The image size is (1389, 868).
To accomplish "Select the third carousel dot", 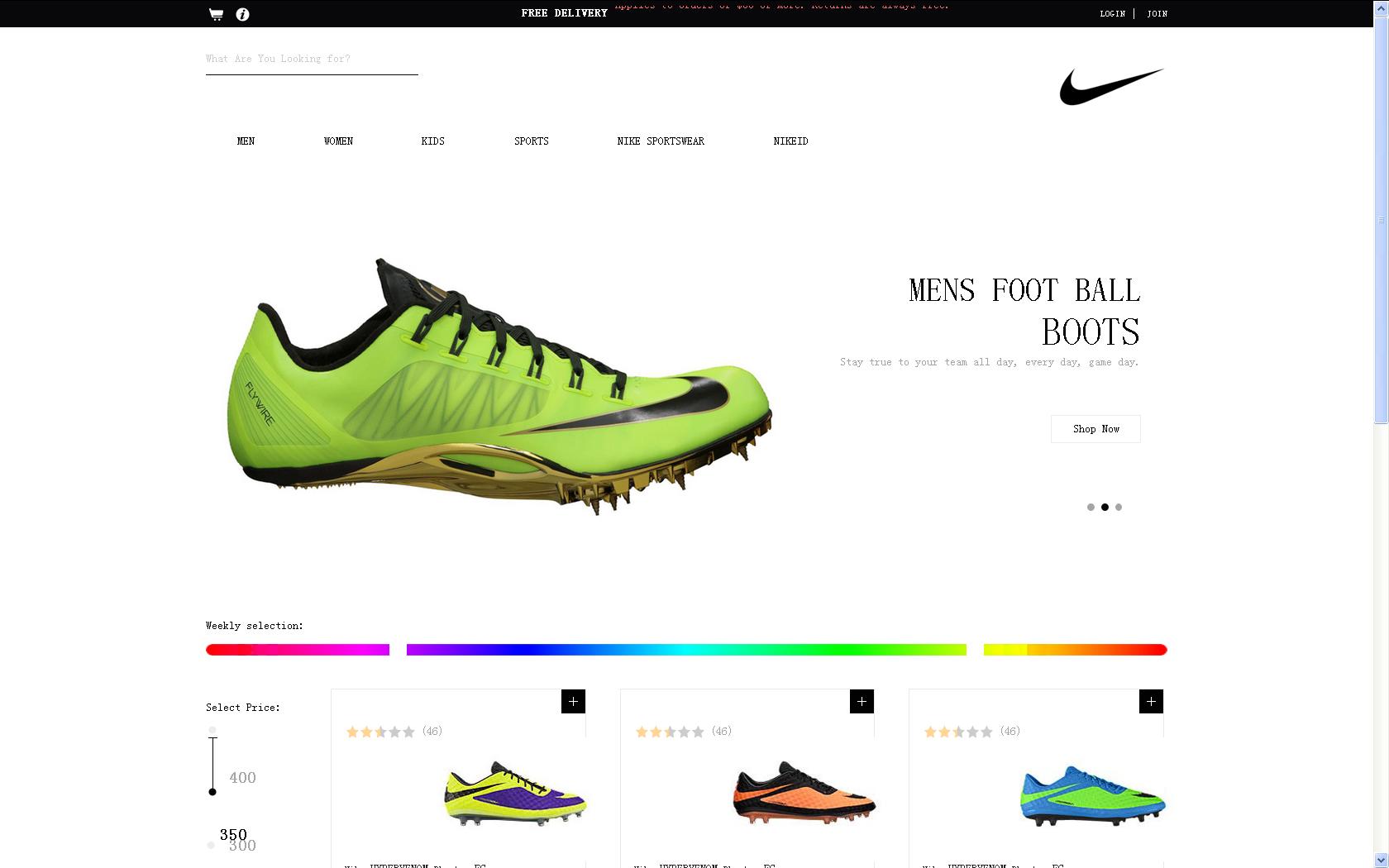I will click(1119, 508).
